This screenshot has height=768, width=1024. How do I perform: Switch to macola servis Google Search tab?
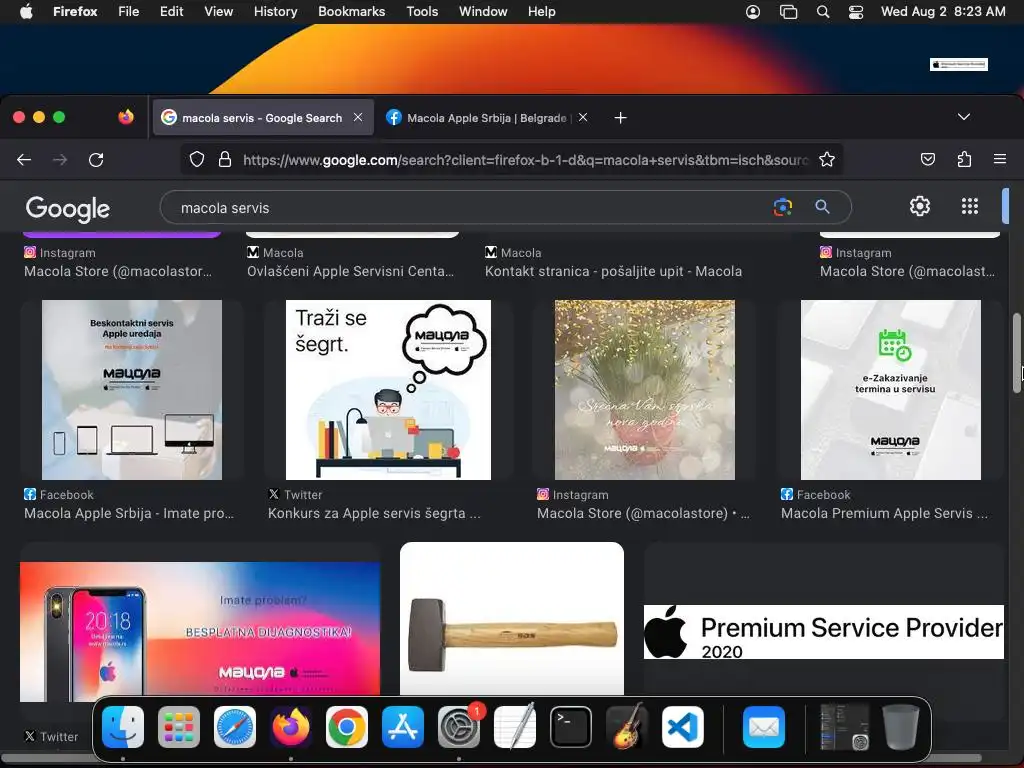(263, 118)
